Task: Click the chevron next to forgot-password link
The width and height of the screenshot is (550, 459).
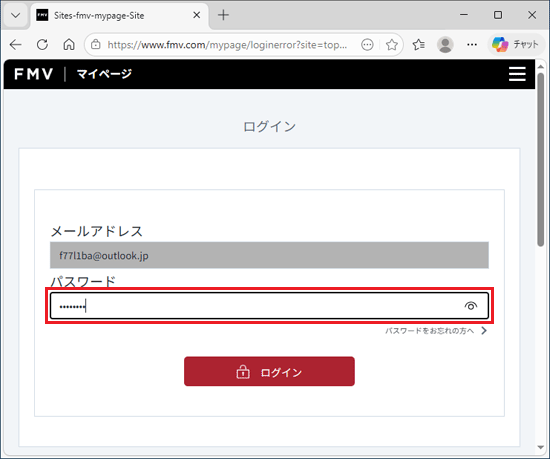Action: pos(484,331)
